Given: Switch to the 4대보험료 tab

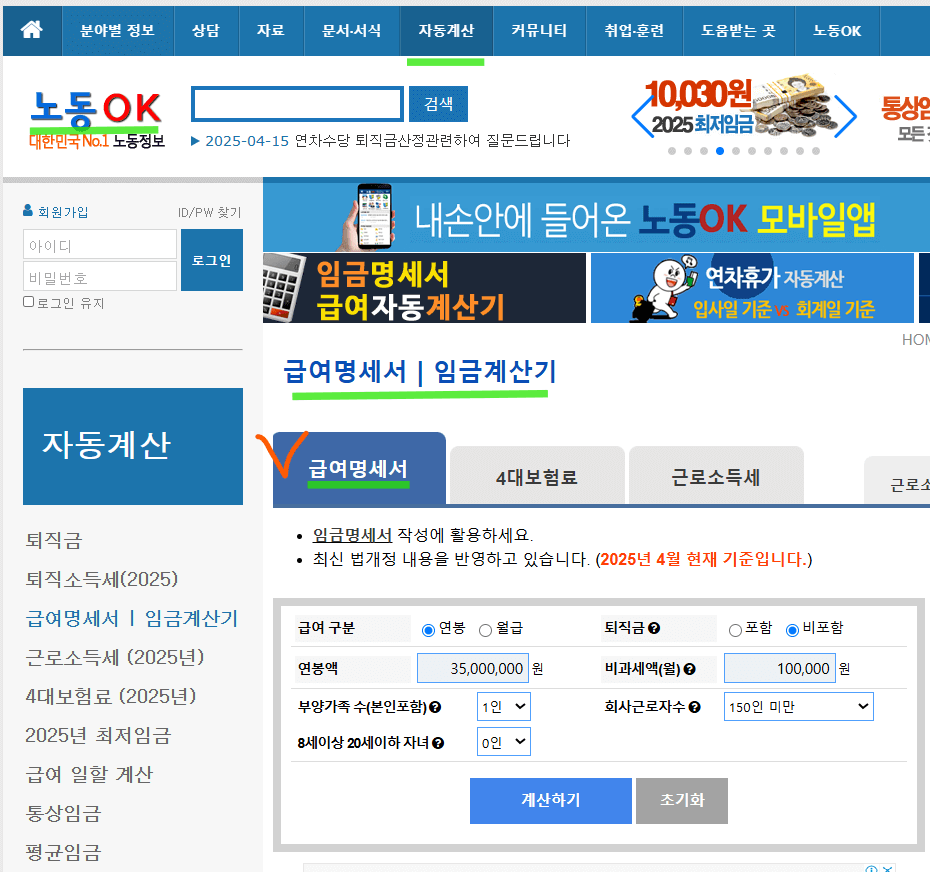Looking at the screenshot, I should click(x=536, y=475).
